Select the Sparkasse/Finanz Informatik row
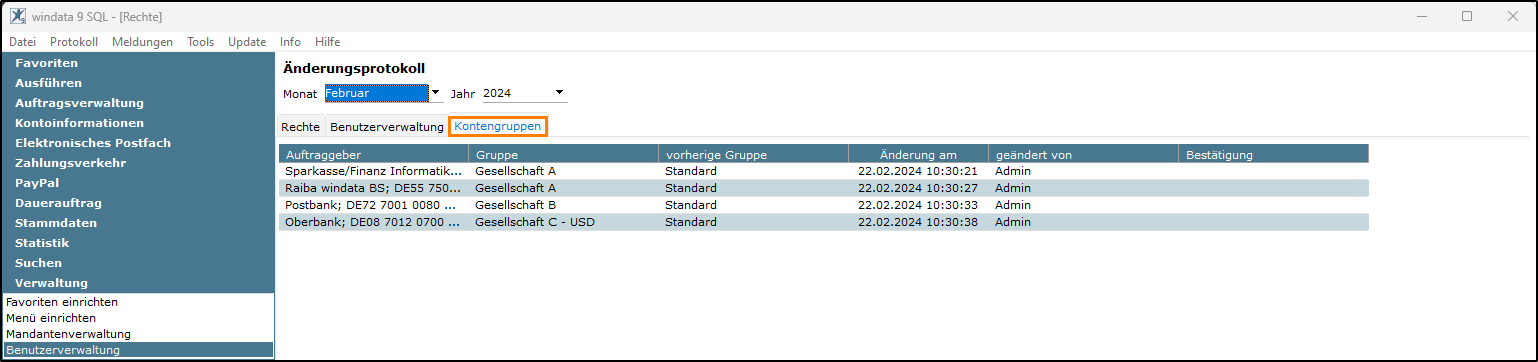This screenshot has width=1538, height=362. [x=823, y=171]
